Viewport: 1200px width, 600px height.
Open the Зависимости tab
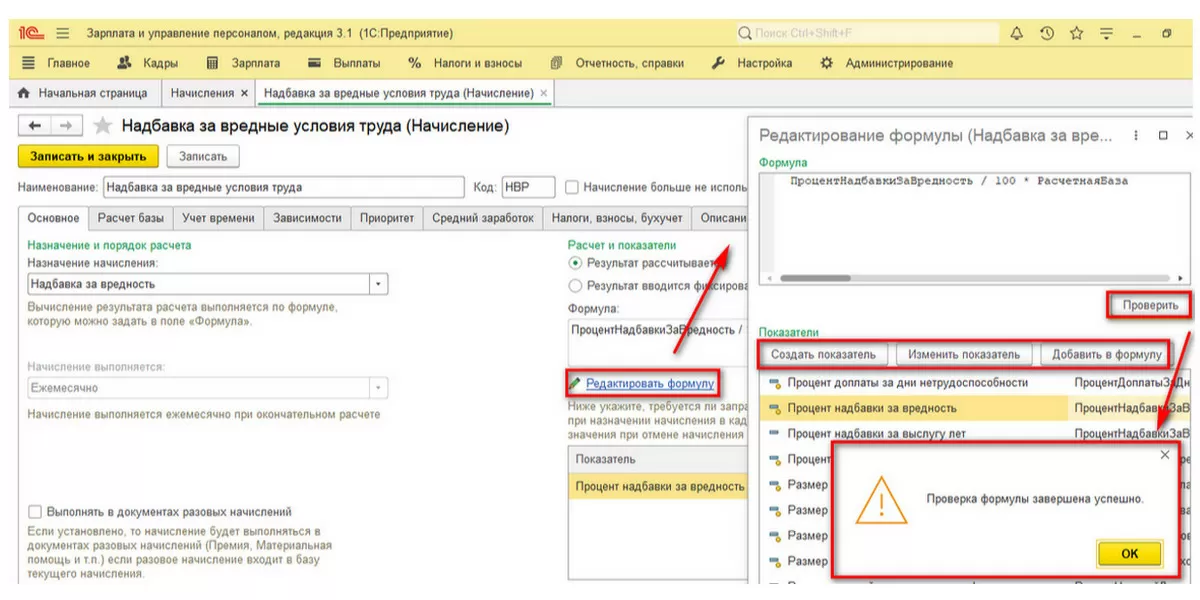point(308,218)
